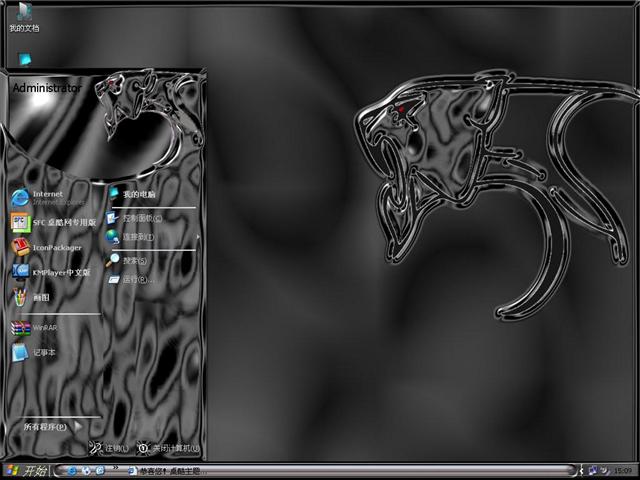Open the 我的文档 desktop icon

(24, 17)
